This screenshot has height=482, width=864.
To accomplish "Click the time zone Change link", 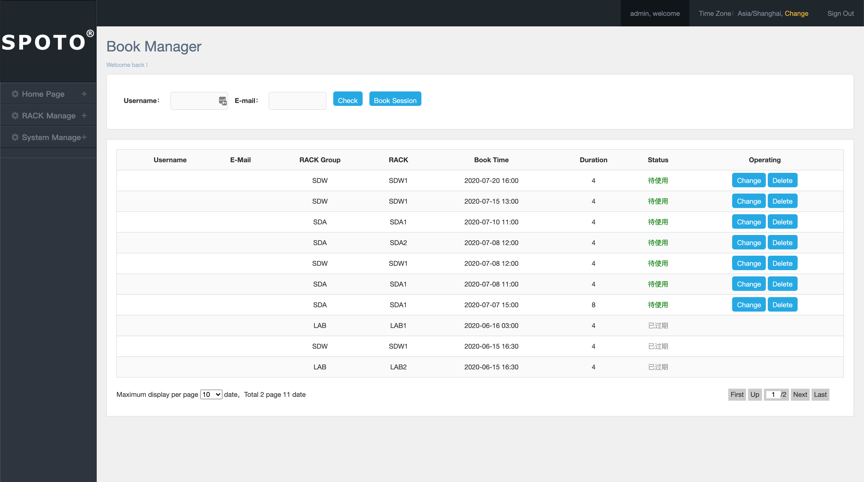I will (796, 14).
